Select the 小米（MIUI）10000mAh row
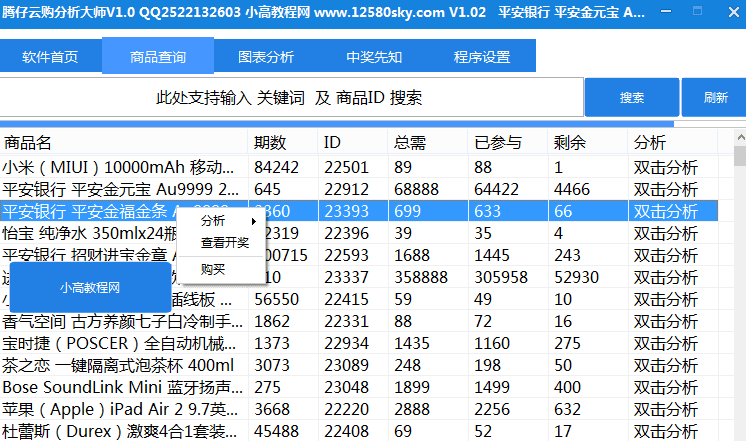This screenshot has height=441, width=746. 359,167
